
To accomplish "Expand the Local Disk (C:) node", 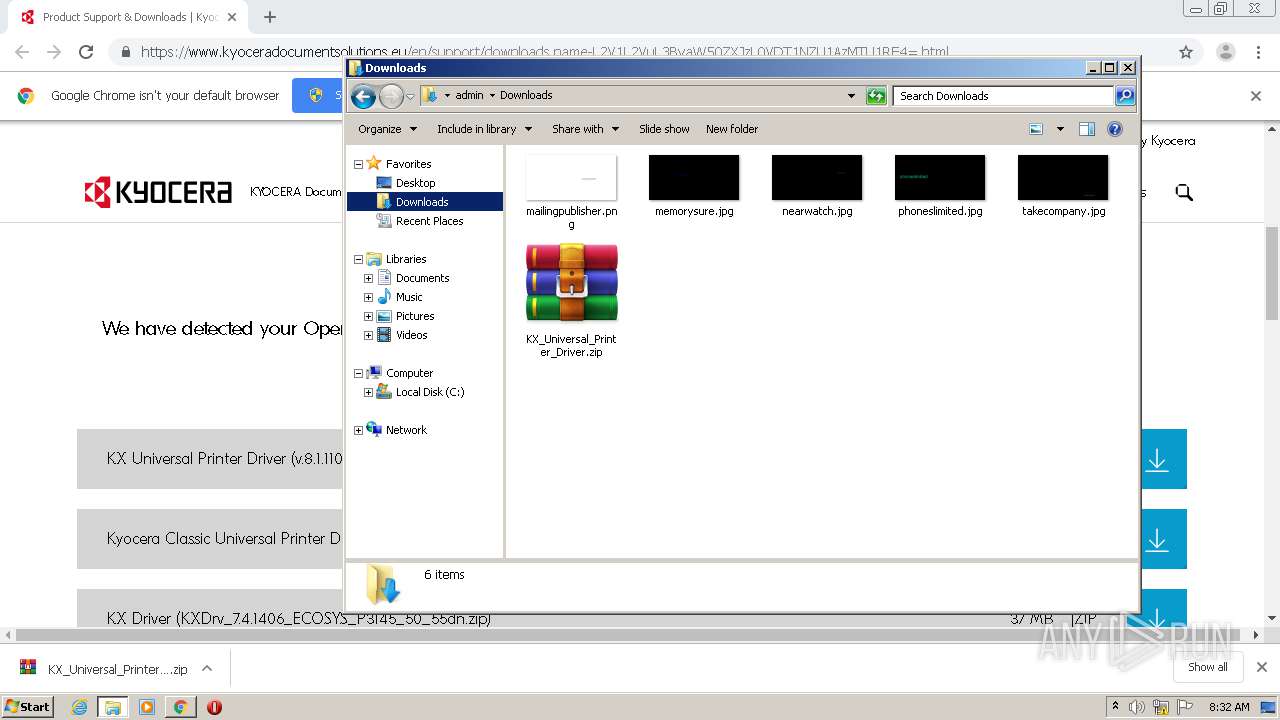I will pos(368,392).
